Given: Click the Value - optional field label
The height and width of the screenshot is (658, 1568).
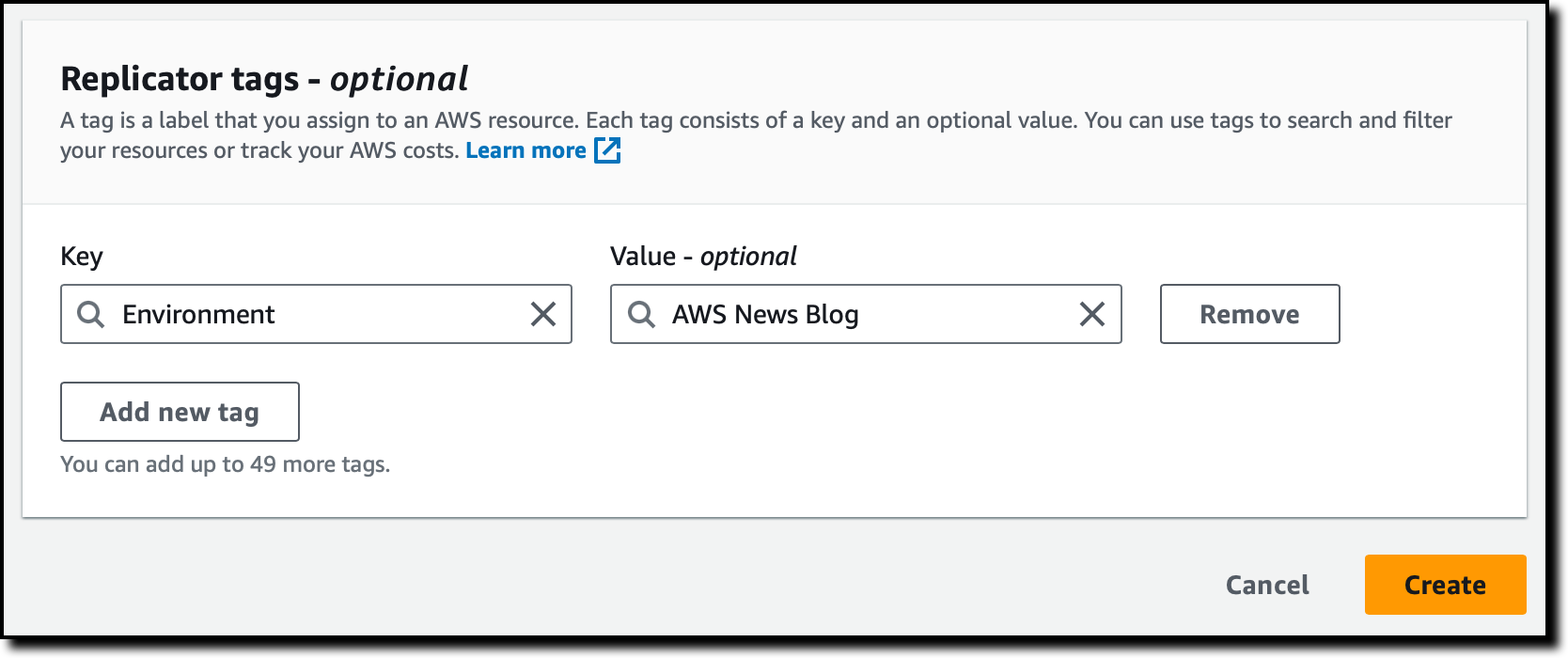Looking at the screenshot, I should click(x=703, y=257).
